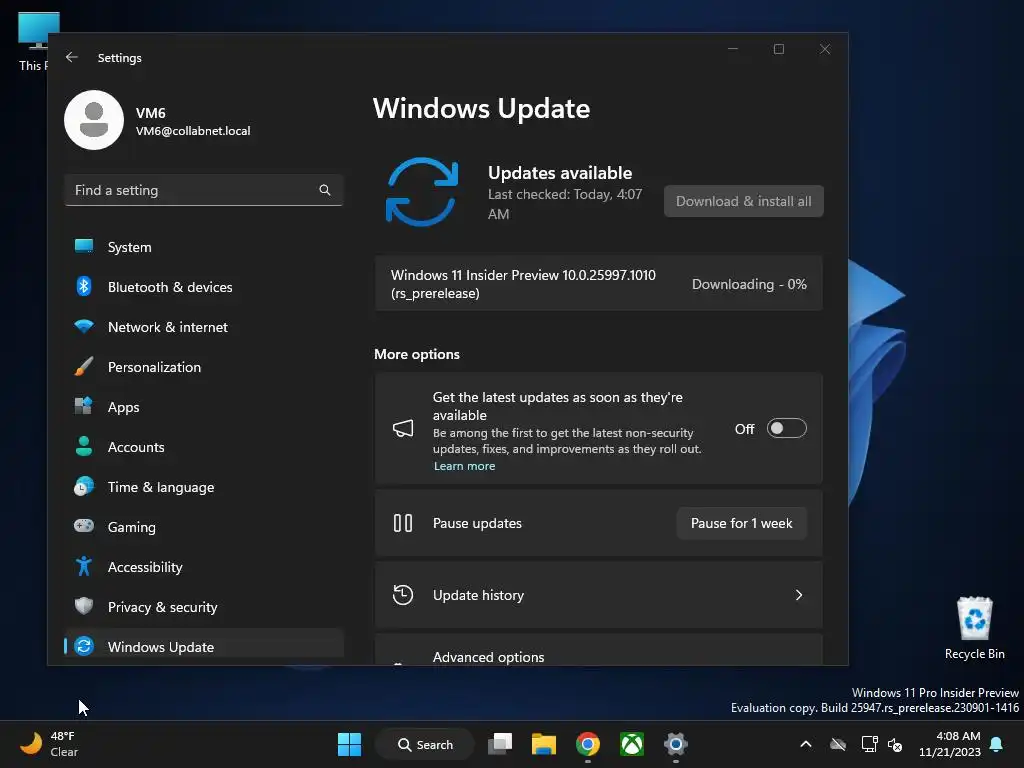This screenshot has height=768, width=1024.
Task: Click the Windows Update sync icon in sidebar
Action: coord(84,647)
